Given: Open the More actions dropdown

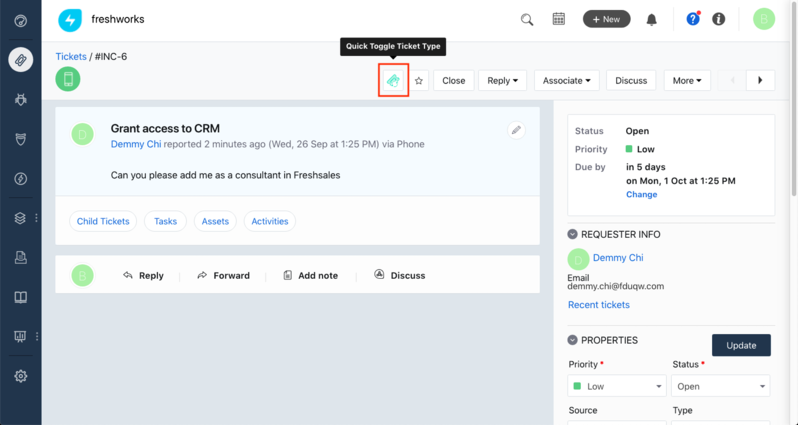Looking at the screenshot, I should [686, 81].
